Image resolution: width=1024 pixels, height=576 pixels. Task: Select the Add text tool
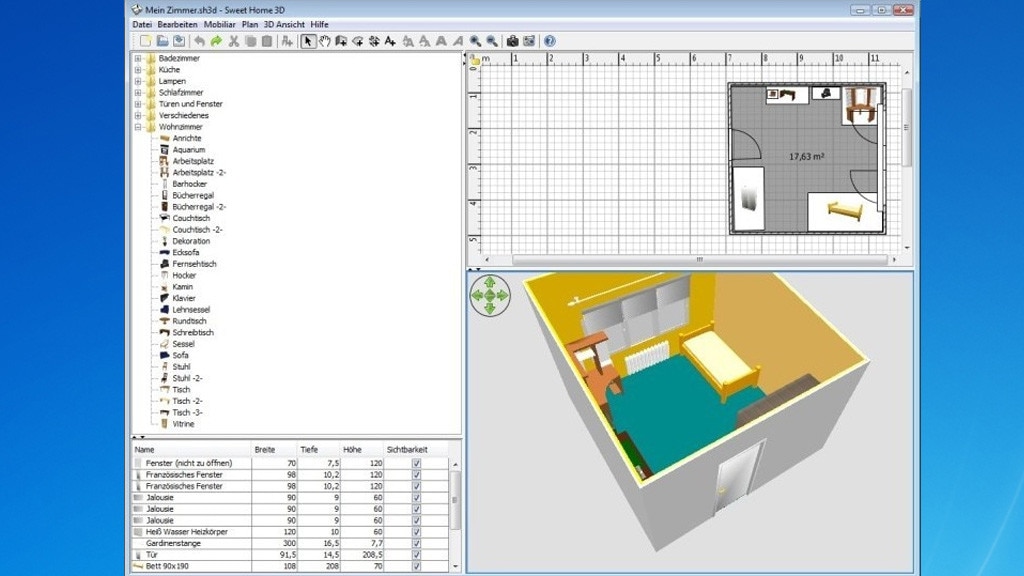(391, 41)
